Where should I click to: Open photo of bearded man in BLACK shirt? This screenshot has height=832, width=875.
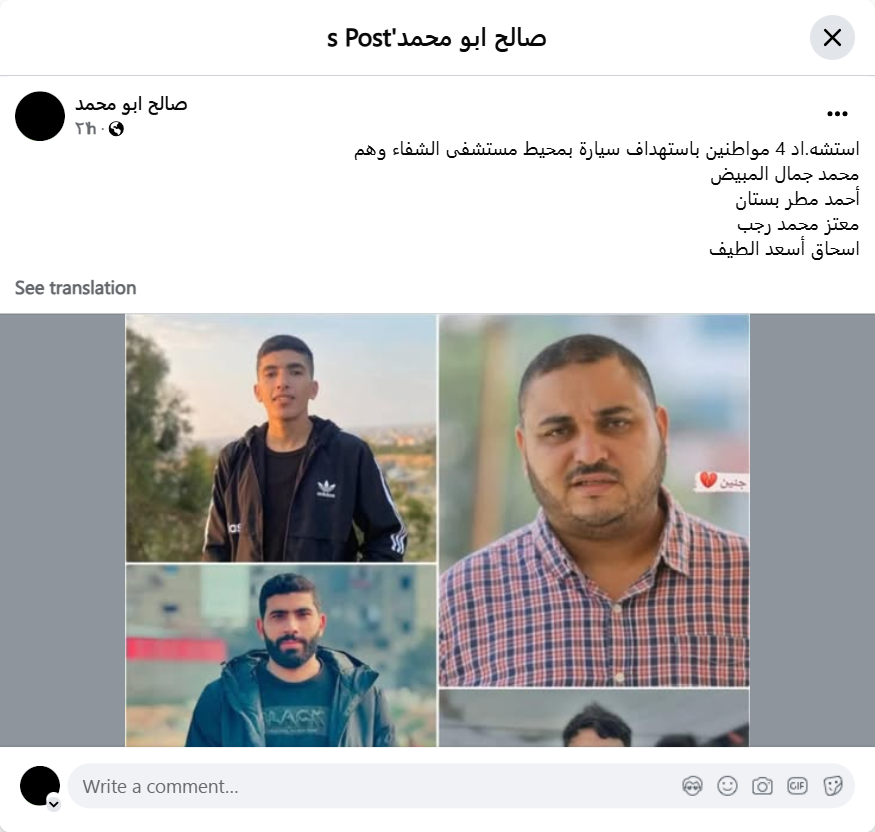pos(281,656)
